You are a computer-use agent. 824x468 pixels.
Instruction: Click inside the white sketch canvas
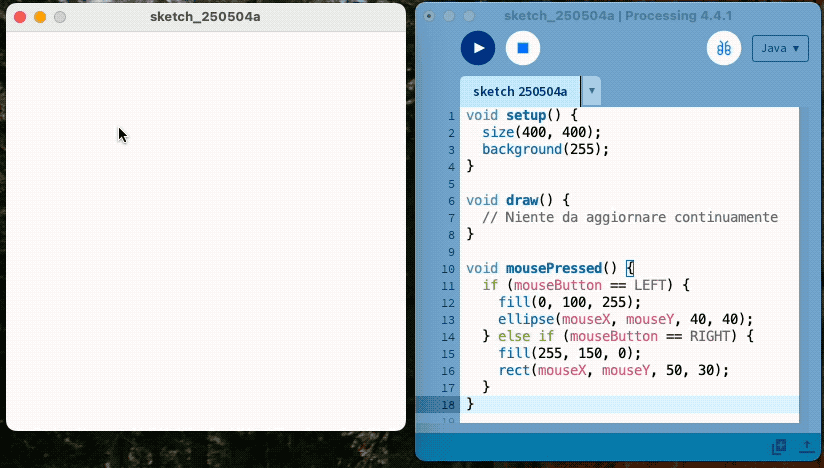(x=205, y=230)
